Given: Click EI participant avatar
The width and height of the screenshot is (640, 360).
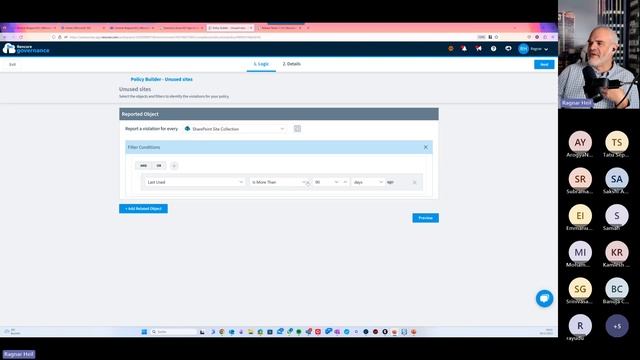Looking at the screenshot, I should pyautogui.click(x=580, y=216).
